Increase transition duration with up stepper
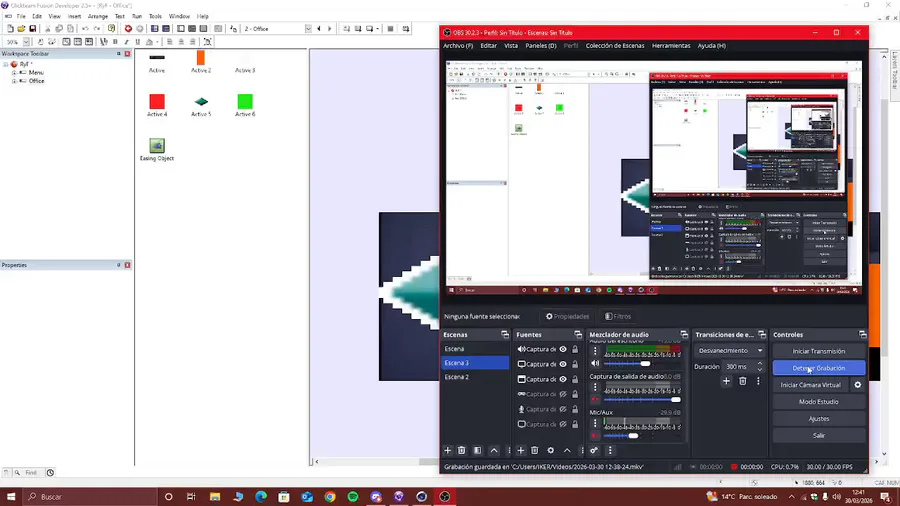The height and width of the screenshot is (506, 900). click(760, 364)
